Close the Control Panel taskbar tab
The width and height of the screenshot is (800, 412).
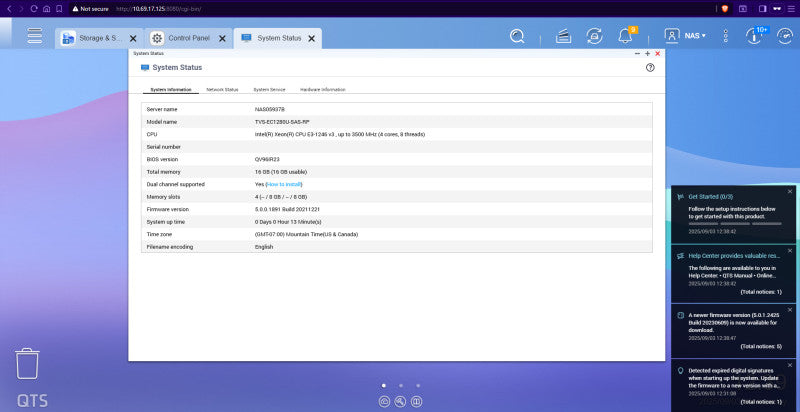[222, 38]
